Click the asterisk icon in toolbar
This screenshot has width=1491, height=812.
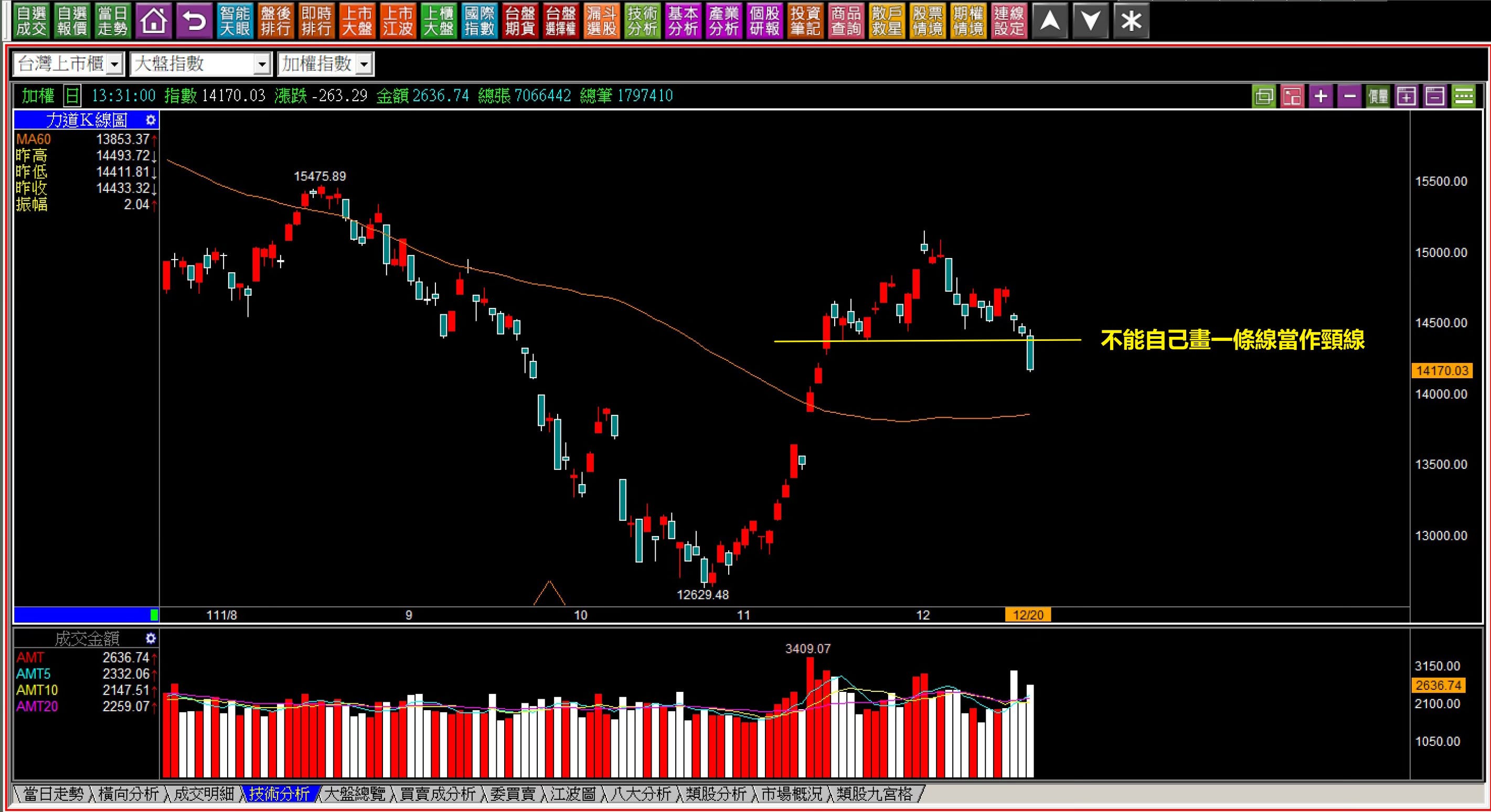[x=1131, y=22]
